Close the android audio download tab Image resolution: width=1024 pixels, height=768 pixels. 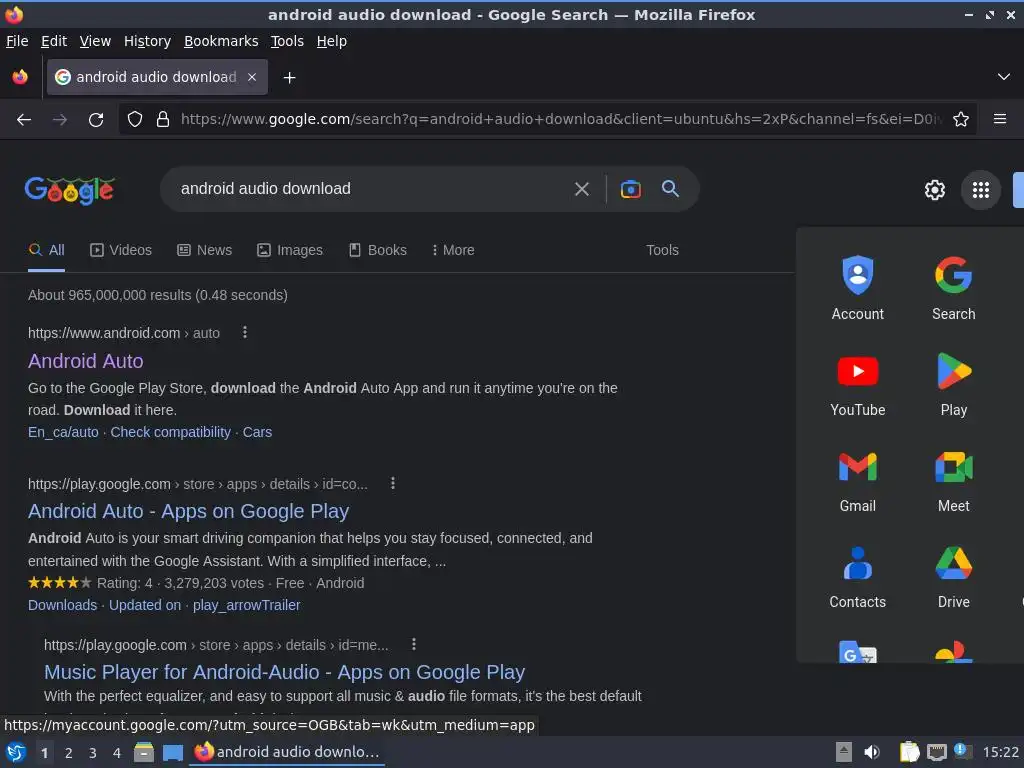tap(252, 77)
